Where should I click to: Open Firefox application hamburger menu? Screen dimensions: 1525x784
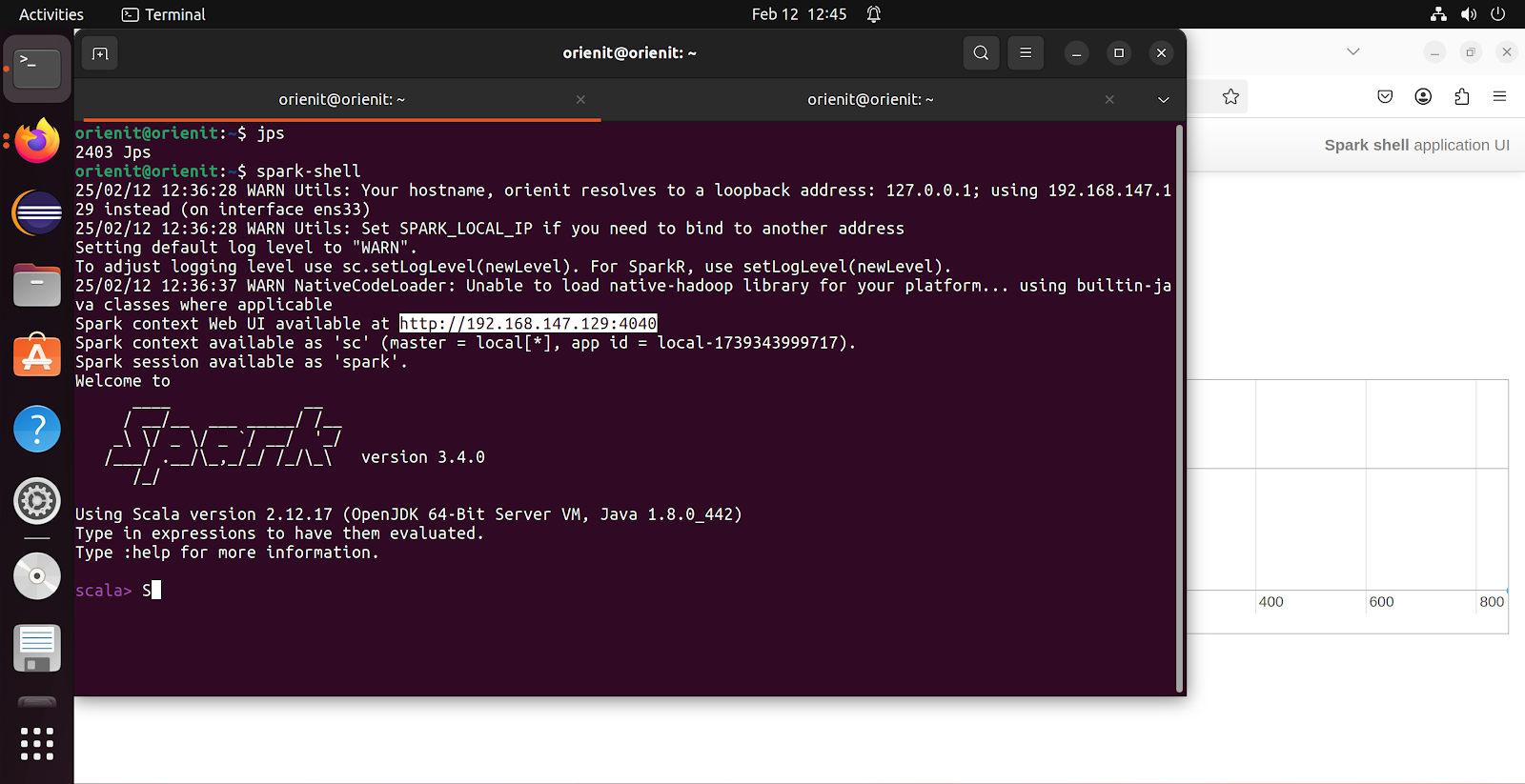coord(1499,96)
